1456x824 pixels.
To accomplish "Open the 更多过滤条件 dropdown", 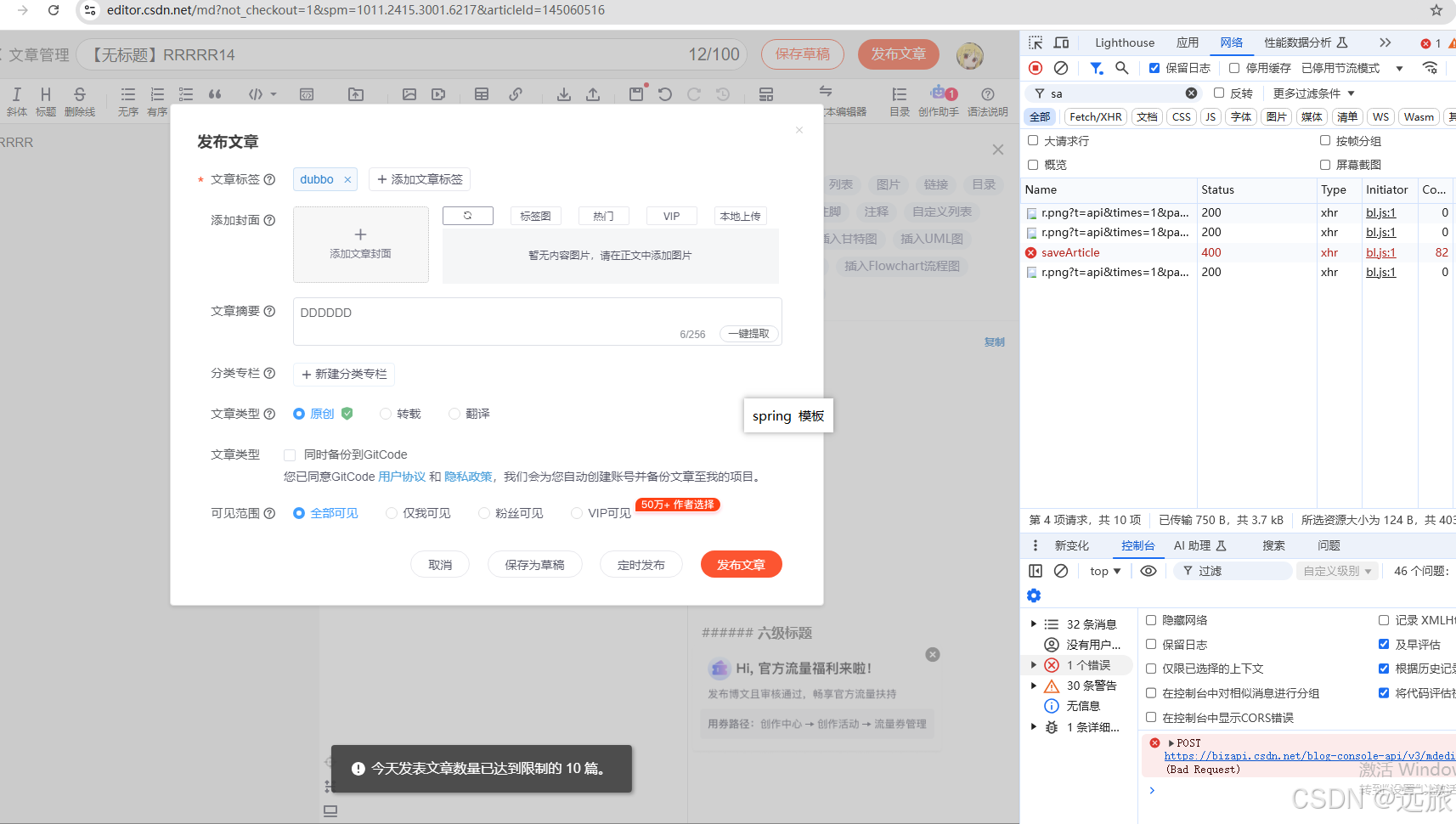I will point(1313,93).
